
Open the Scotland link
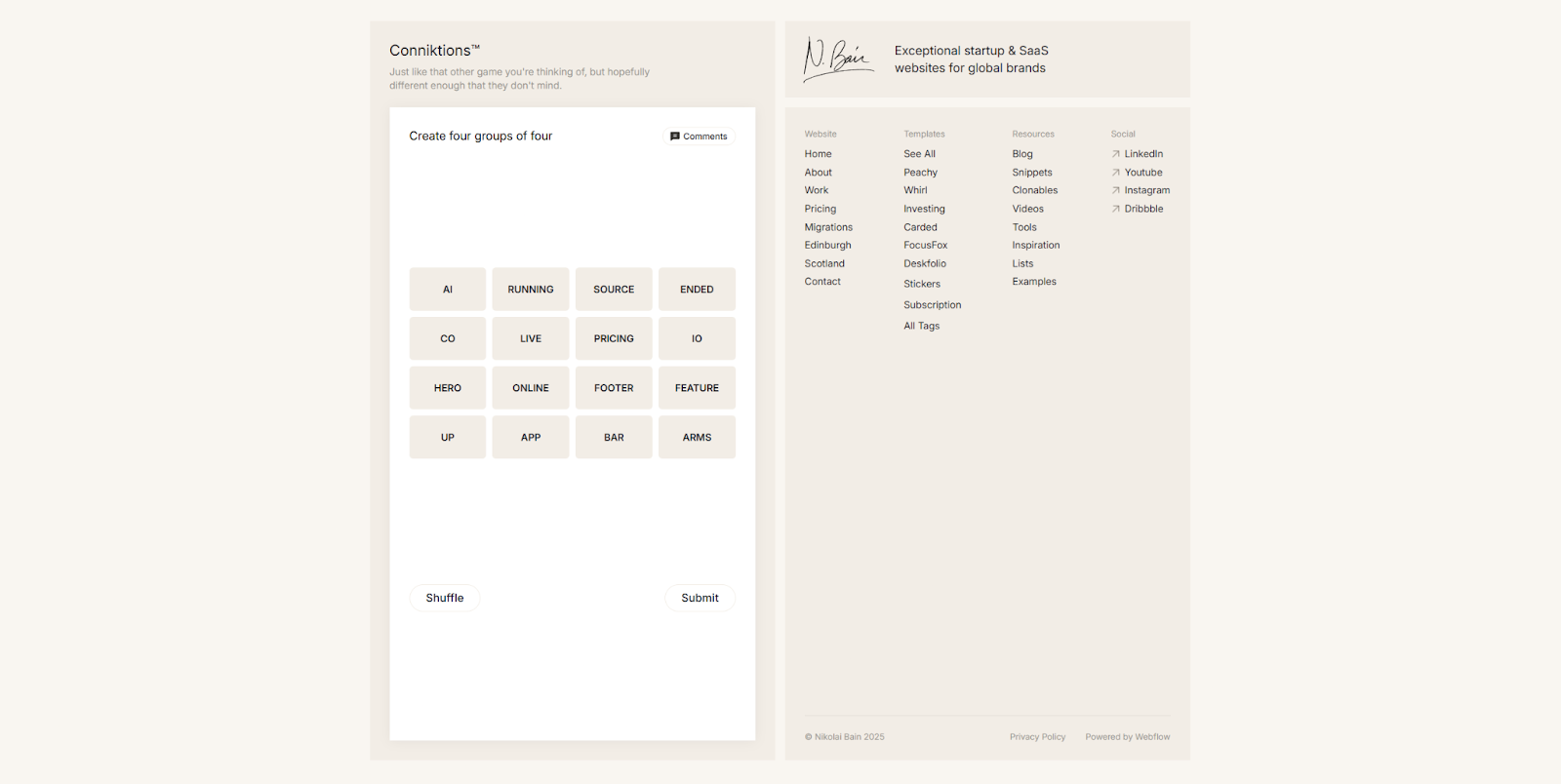[x=824, y=263]
